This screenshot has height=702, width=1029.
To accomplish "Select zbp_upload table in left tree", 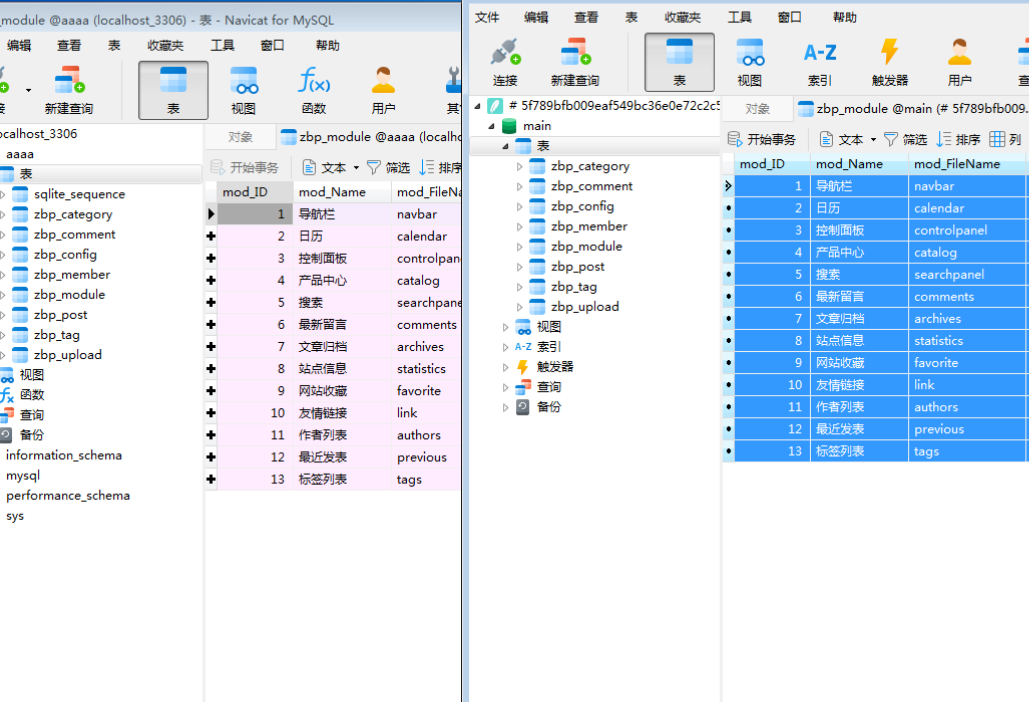I will pos(67,355).
